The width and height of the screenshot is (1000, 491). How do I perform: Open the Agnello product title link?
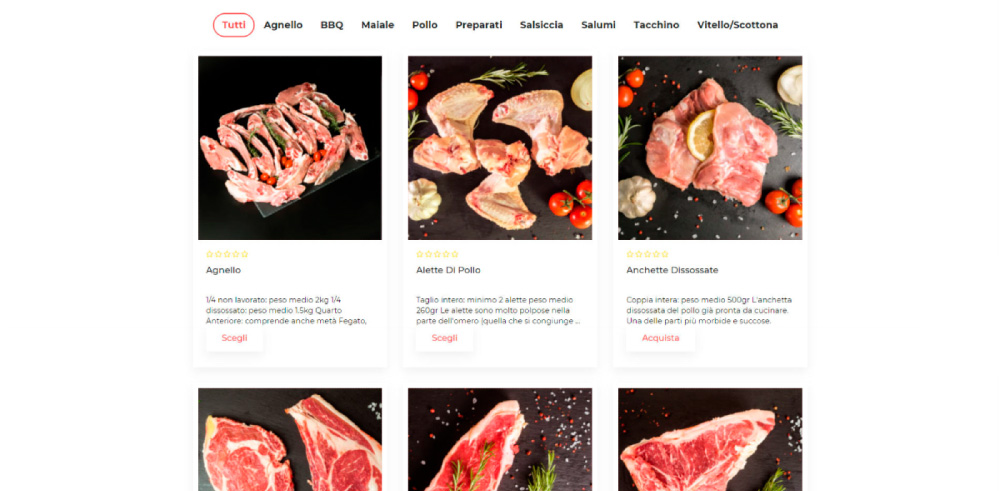pyautogui.click(x=223, y=270)
